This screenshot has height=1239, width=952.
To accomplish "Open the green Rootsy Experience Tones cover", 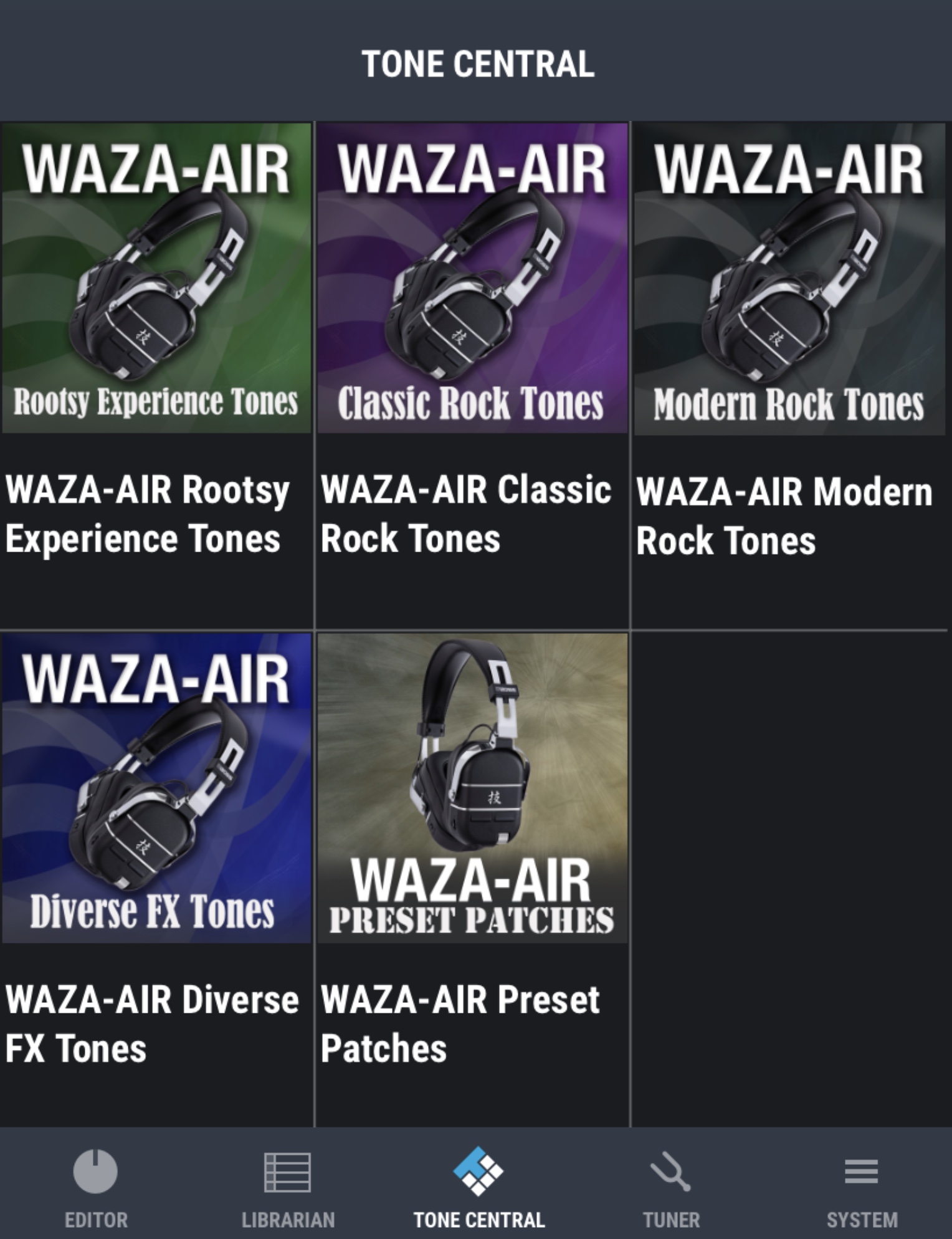I will (x=156, y=278).
